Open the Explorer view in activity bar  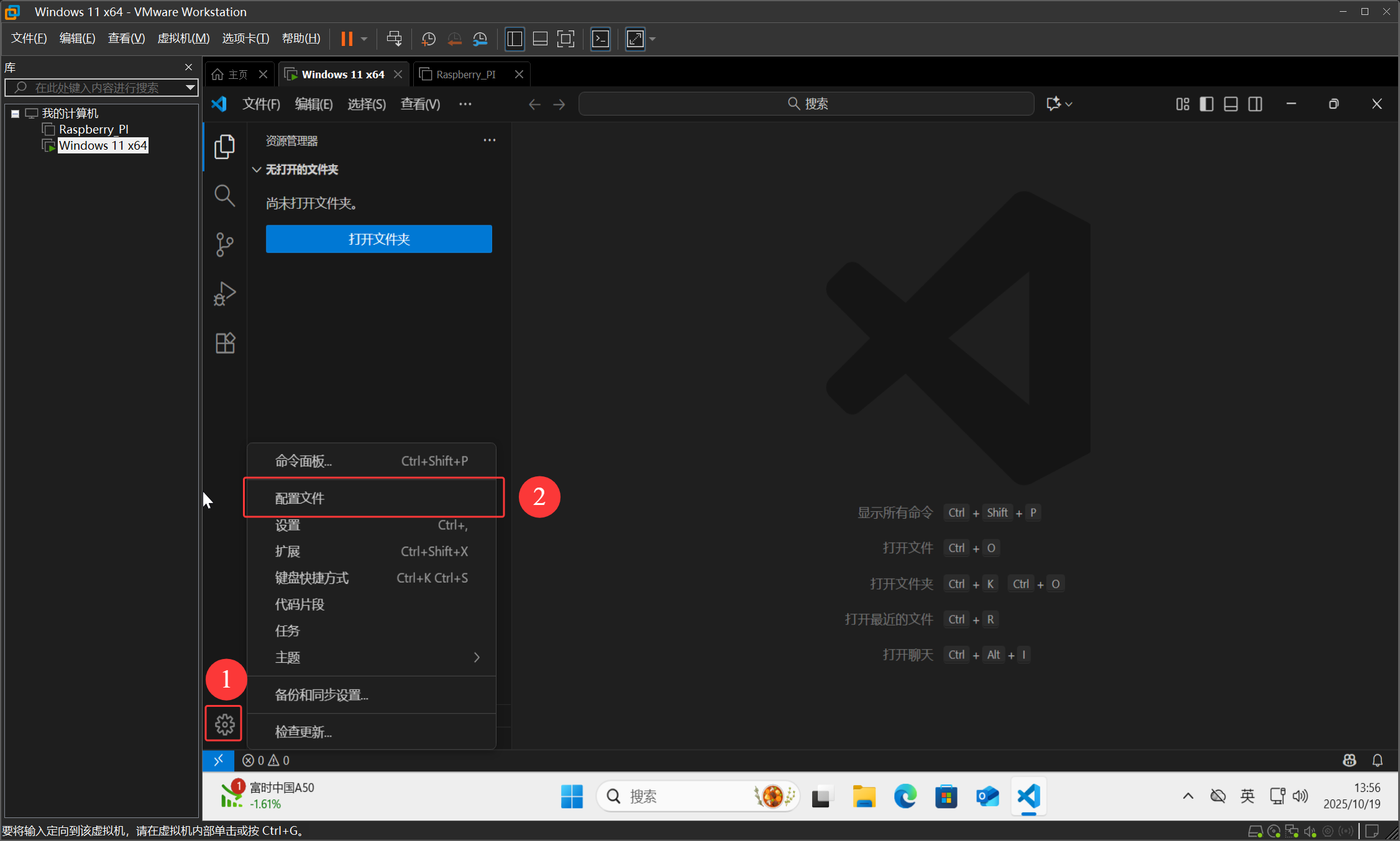tap(224, 147)
